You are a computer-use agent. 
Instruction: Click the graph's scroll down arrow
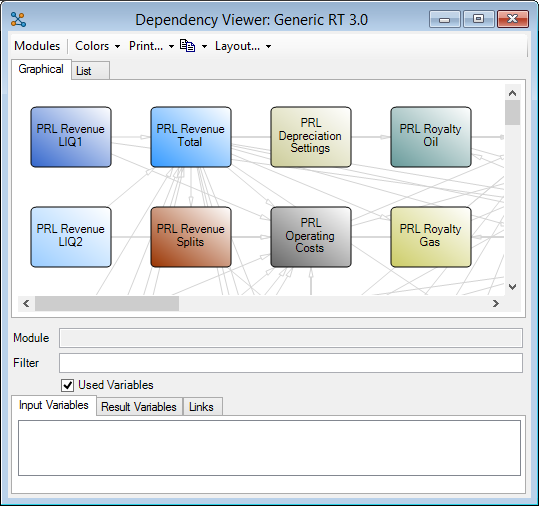click(513, 287)
